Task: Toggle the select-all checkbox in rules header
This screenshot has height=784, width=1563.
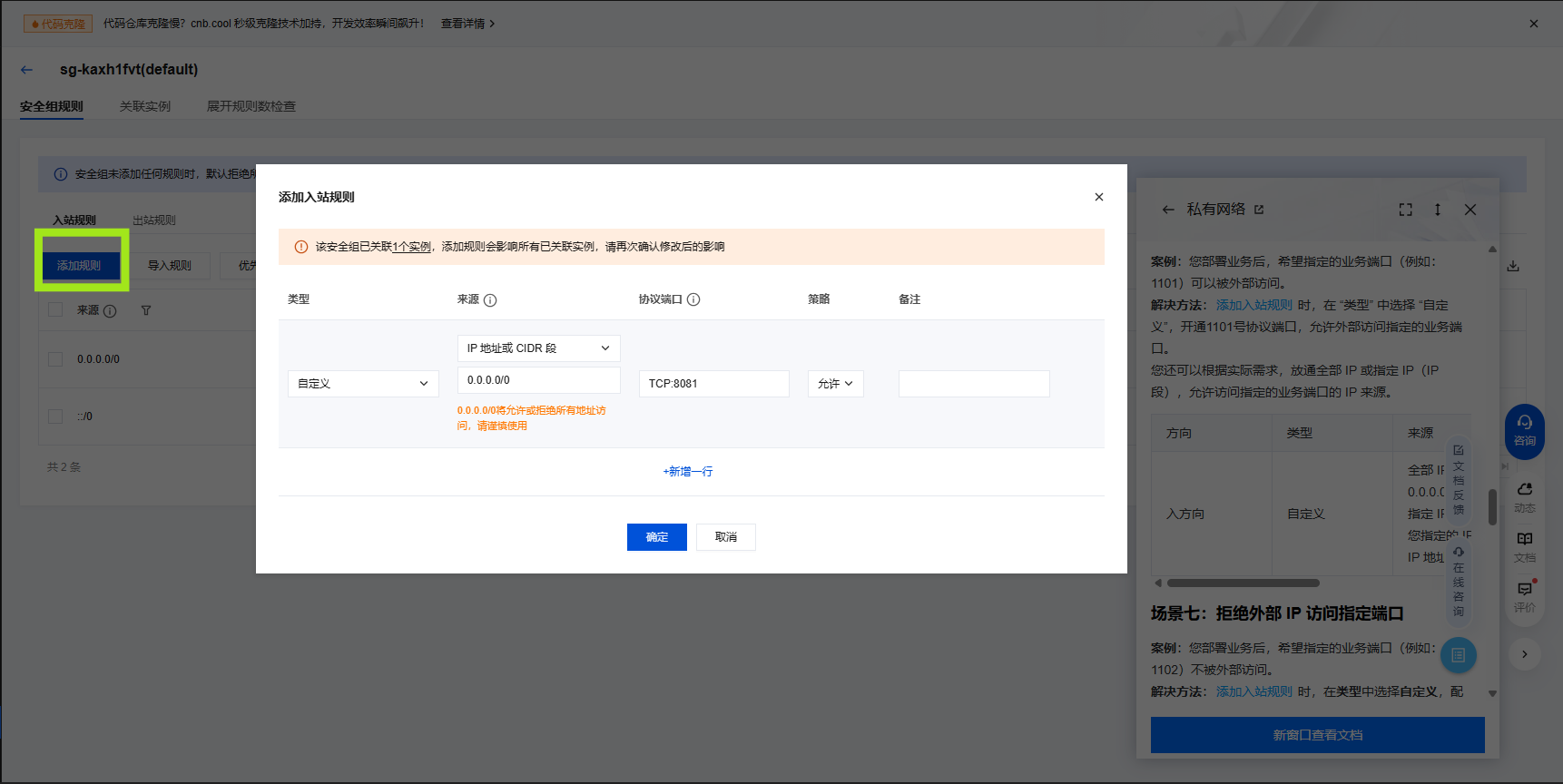Action: [55, 310]
